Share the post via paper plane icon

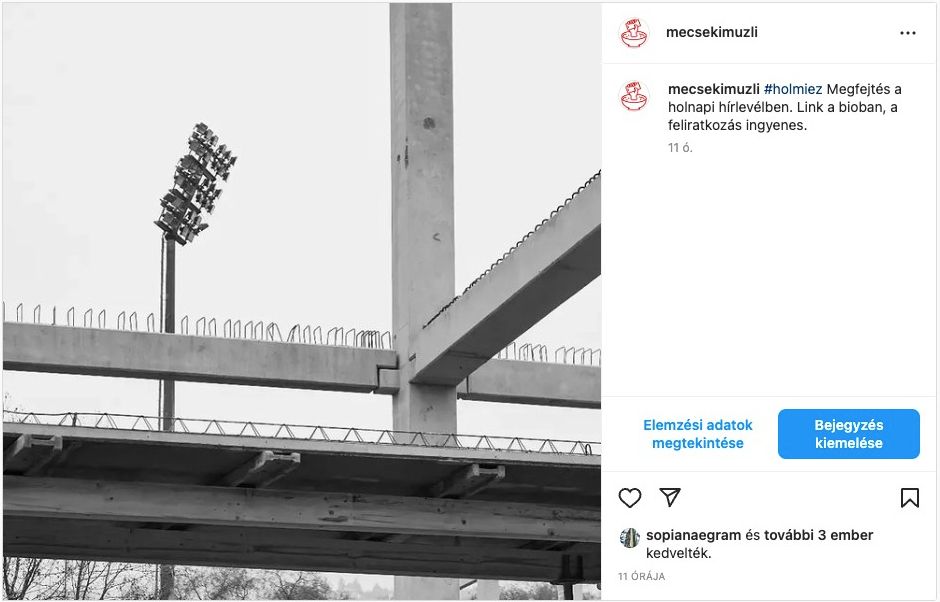tap(670, 497)
